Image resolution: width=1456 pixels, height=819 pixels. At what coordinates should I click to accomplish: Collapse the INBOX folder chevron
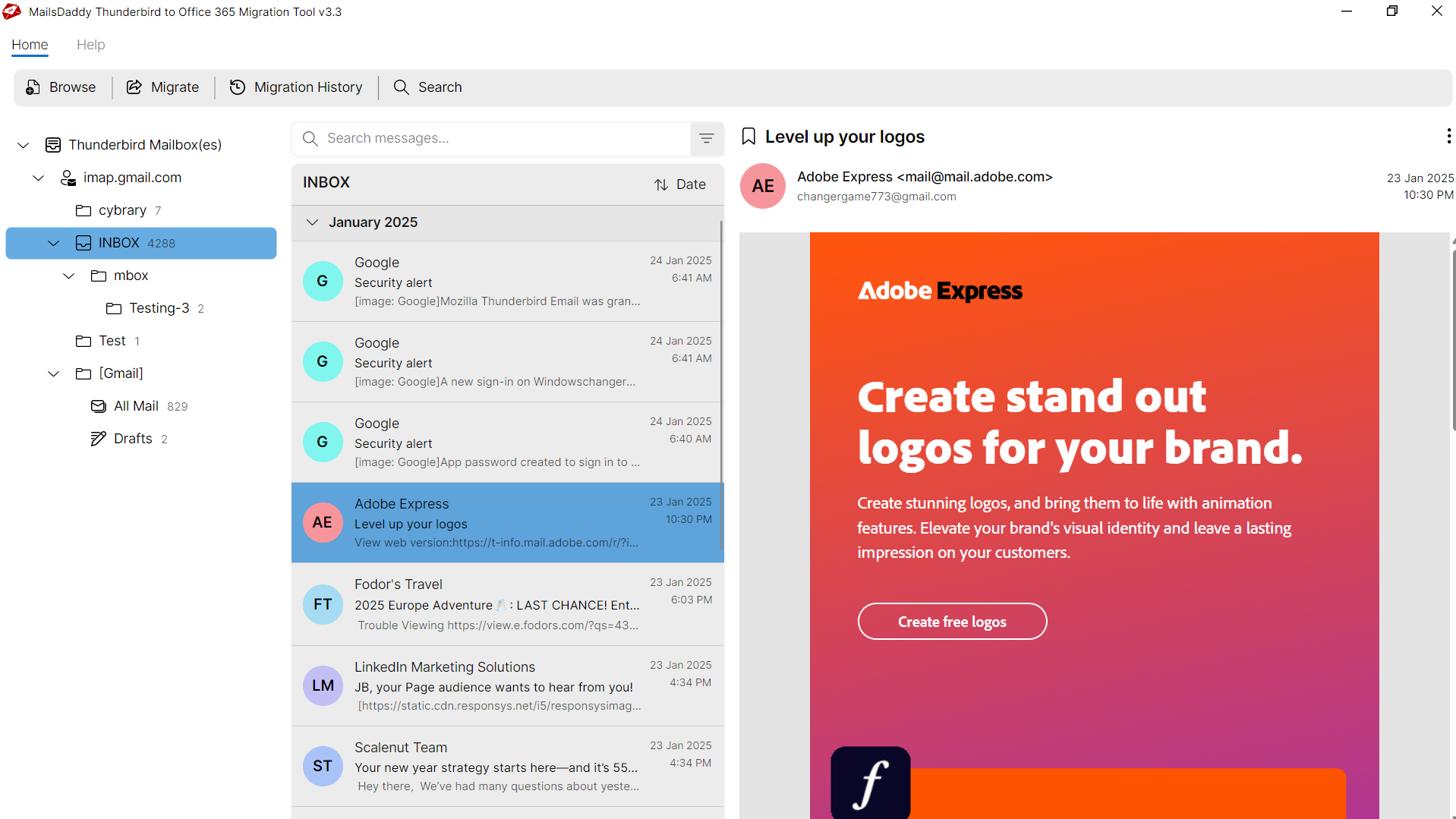click(54, 243)
